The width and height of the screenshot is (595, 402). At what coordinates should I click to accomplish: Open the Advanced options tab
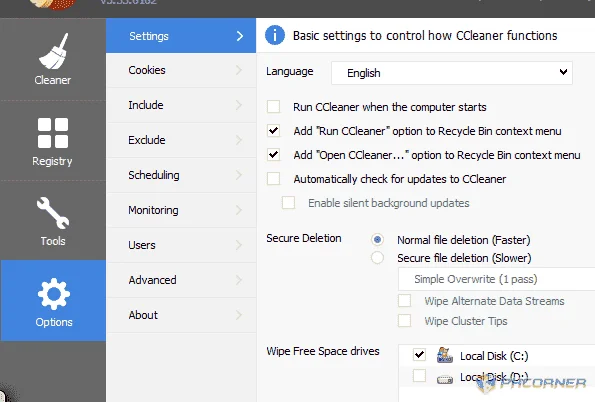point(181,280)
